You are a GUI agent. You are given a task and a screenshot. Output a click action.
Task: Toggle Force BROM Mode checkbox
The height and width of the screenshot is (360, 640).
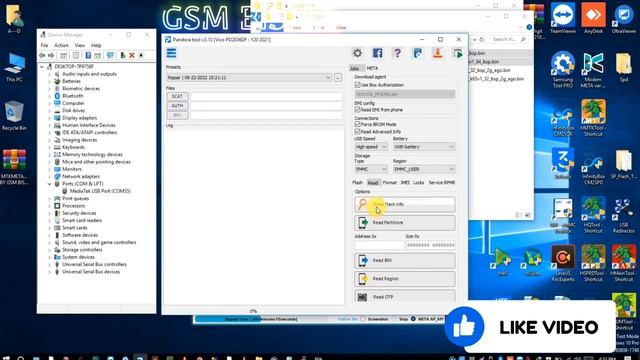tap(358, 124)
